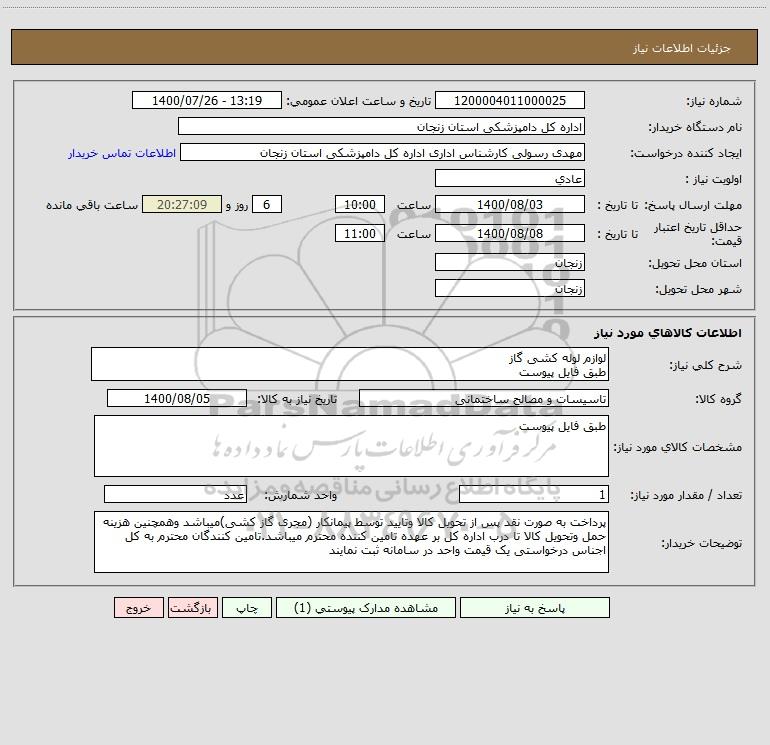Click the priority field 'عادی'
Image resolution: width=770 pixels, height=745 pixels.
coord(510,178)
